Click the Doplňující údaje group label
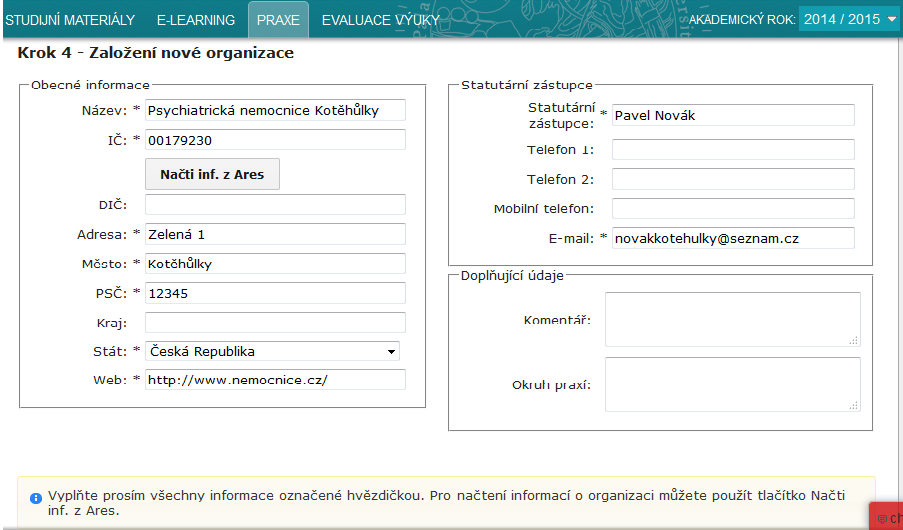903x530 pixels. coord(512,275)
